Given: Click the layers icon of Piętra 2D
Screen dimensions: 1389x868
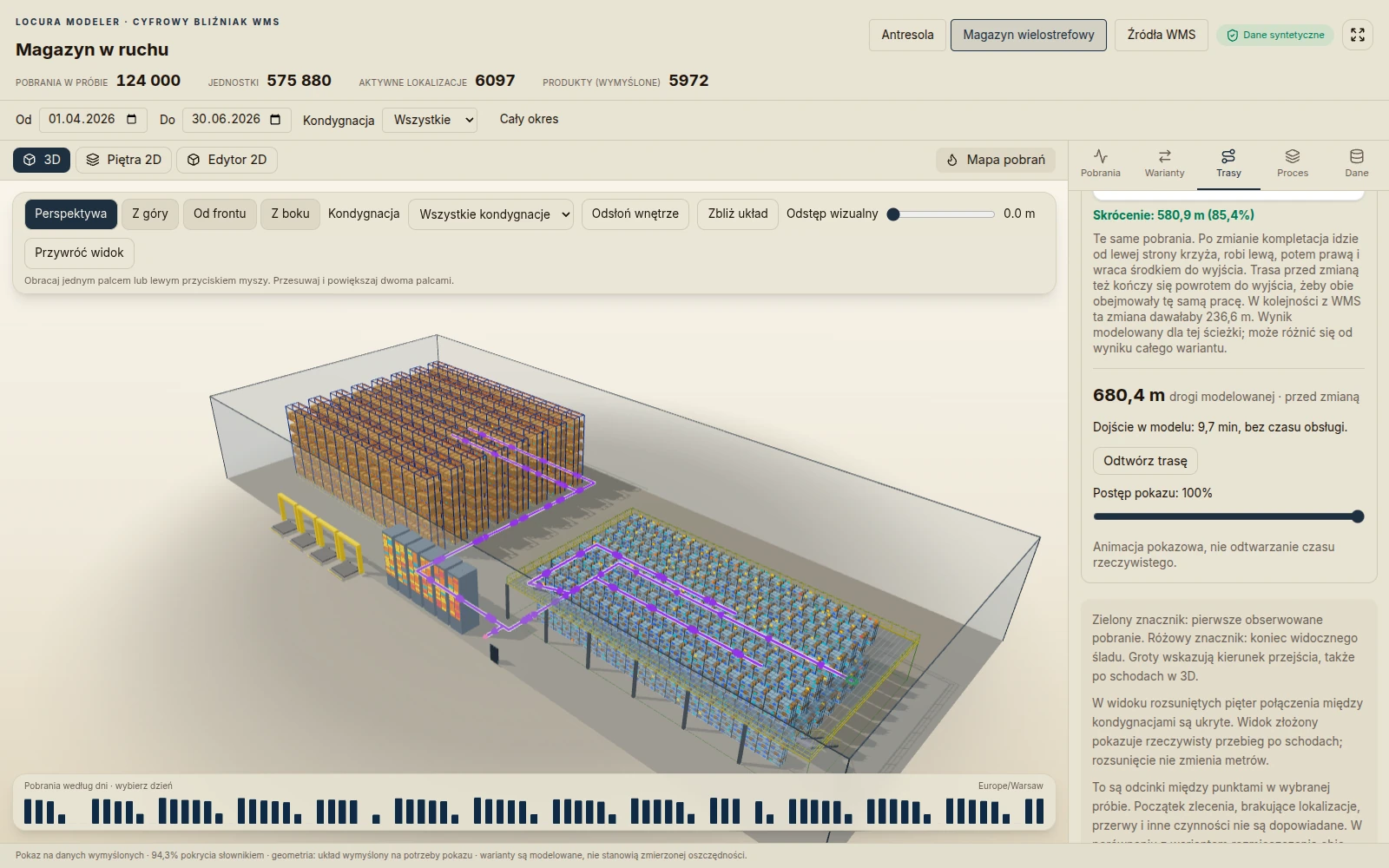Looking at the screenshot, I should click(93, 160).
